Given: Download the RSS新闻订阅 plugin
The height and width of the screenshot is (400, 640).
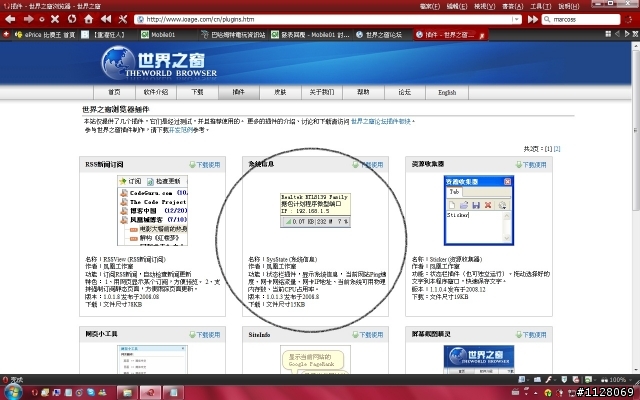Looking at the screenshot, I should 205,164.
